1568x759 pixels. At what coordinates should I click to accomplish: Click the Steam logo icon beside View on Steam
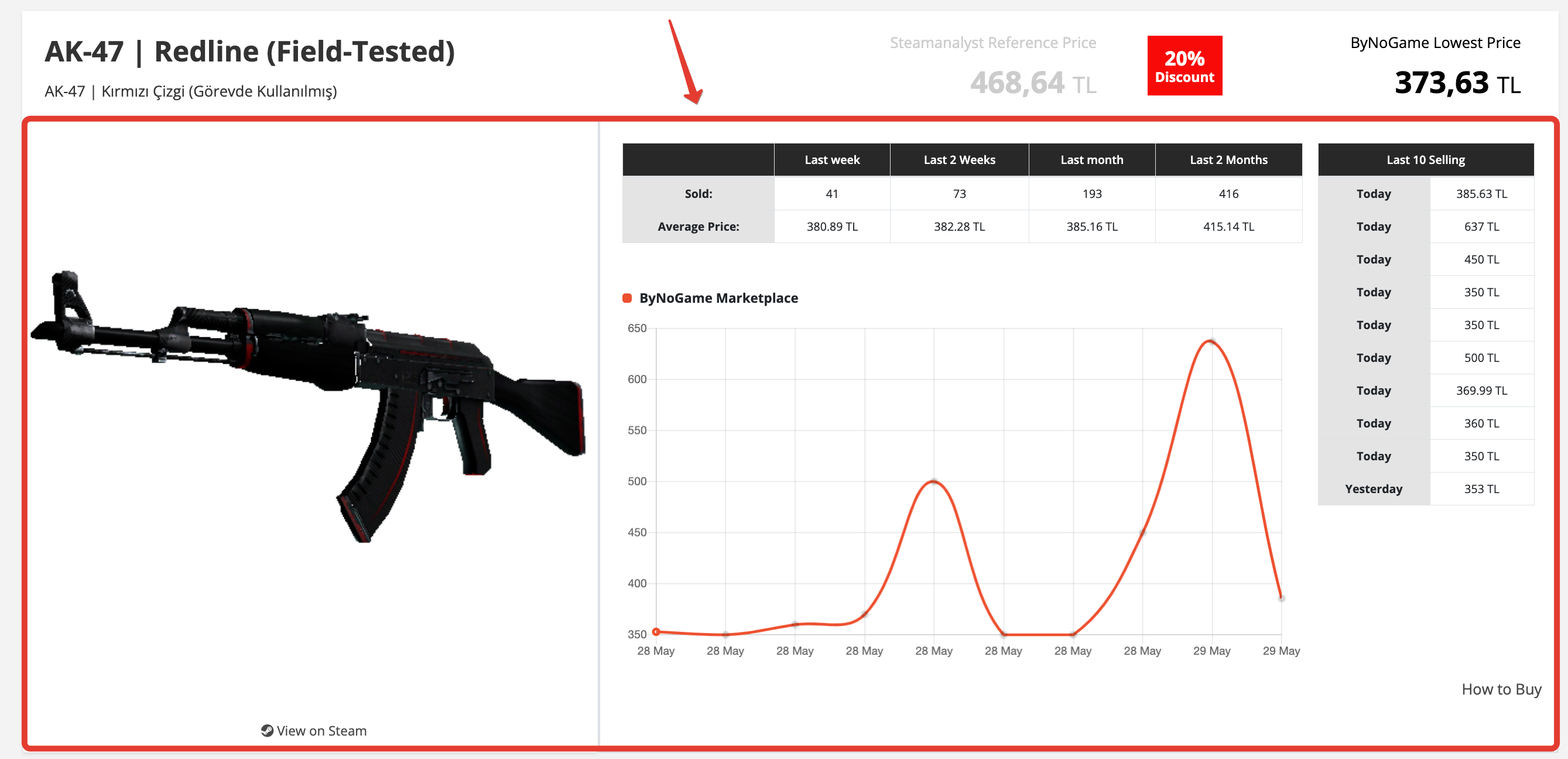[266, 730]
